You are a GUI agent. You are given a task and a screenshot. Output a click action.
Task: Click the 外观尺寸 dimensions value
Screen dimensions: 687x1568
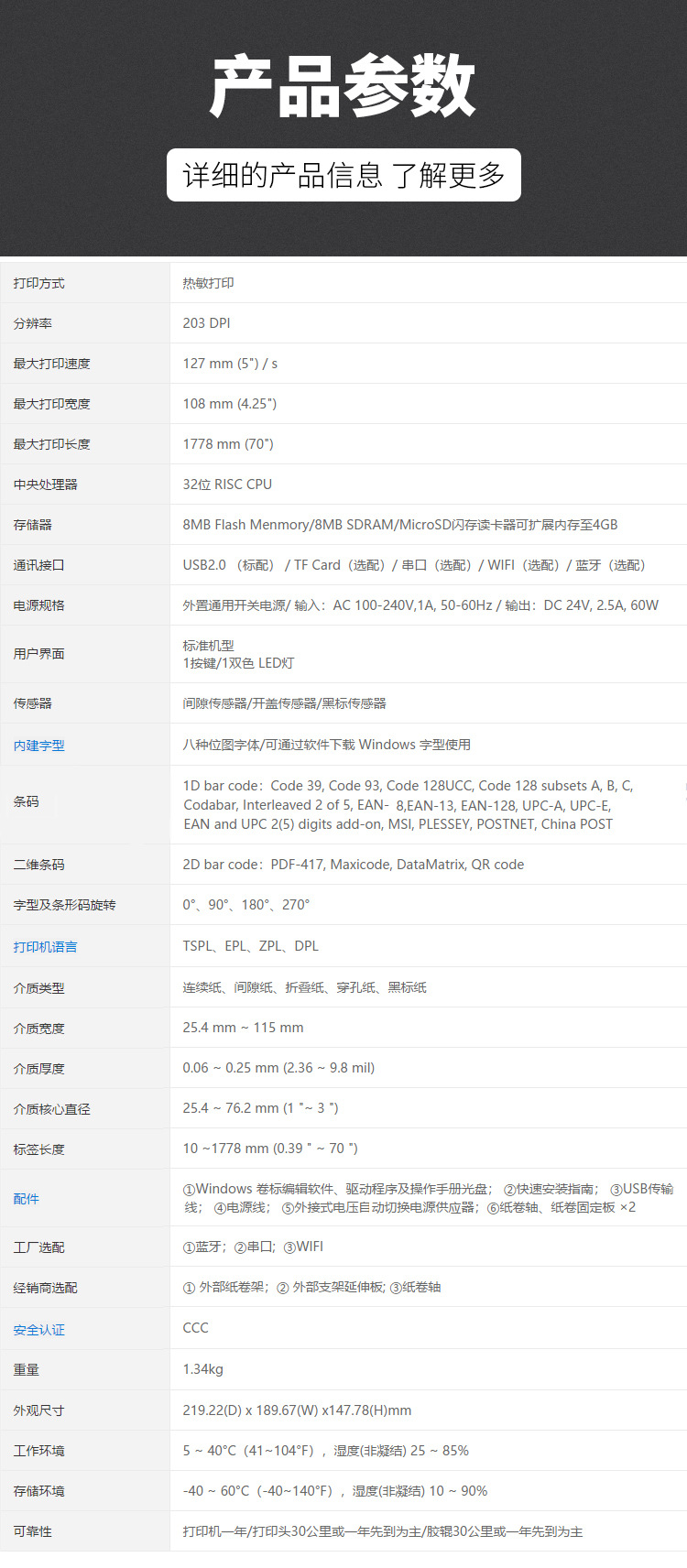point(297,1410)
